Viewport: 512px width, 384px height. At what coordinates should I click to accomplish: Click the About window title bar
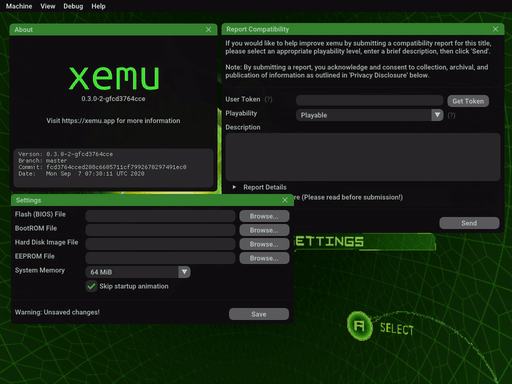point(113,30)
